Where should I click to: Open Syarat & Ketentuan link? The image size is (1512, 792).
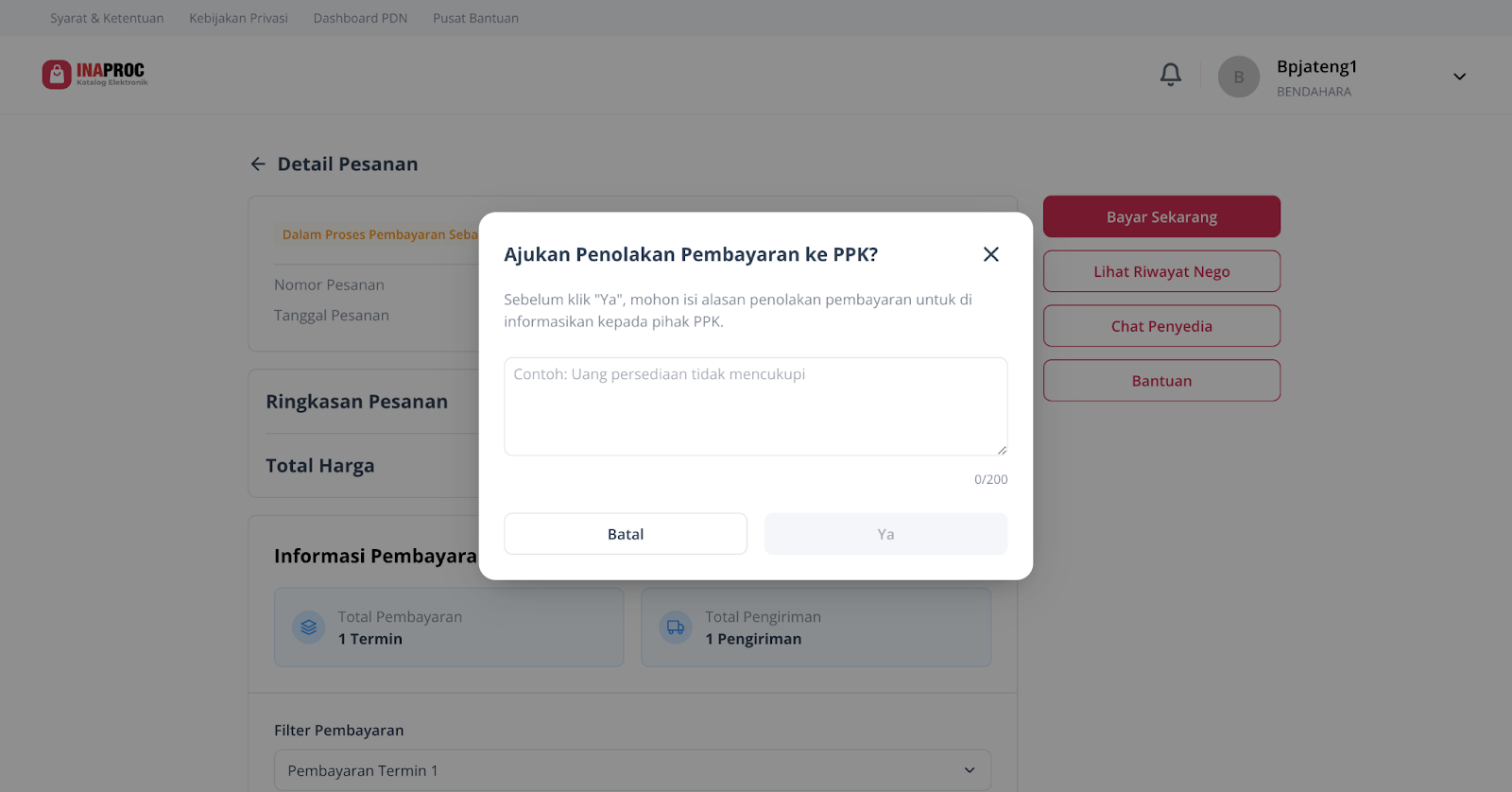(107, 18)
